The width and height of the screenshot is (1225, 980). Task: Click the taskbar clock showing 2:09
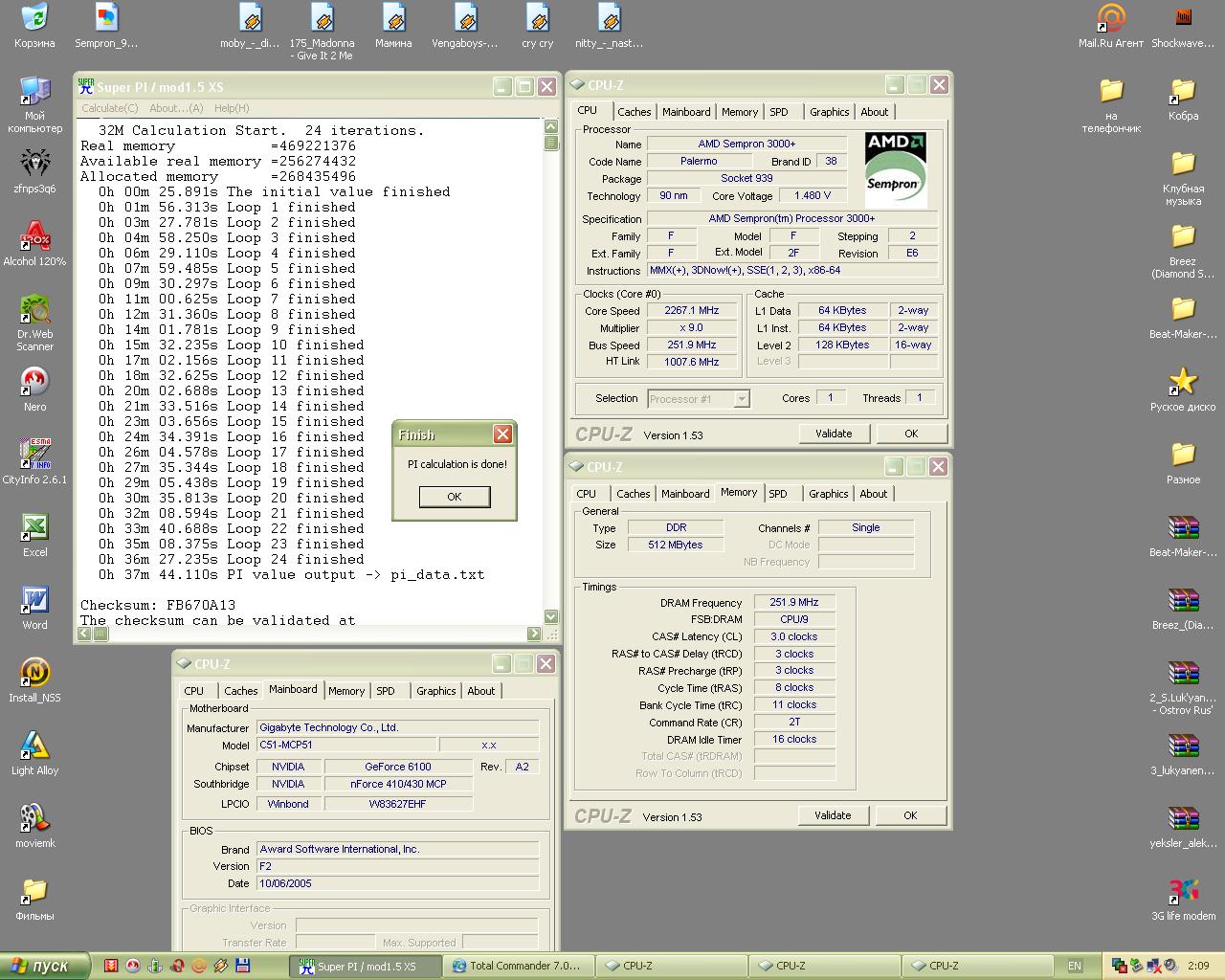pyautogui.click(x=1198, y=966)
